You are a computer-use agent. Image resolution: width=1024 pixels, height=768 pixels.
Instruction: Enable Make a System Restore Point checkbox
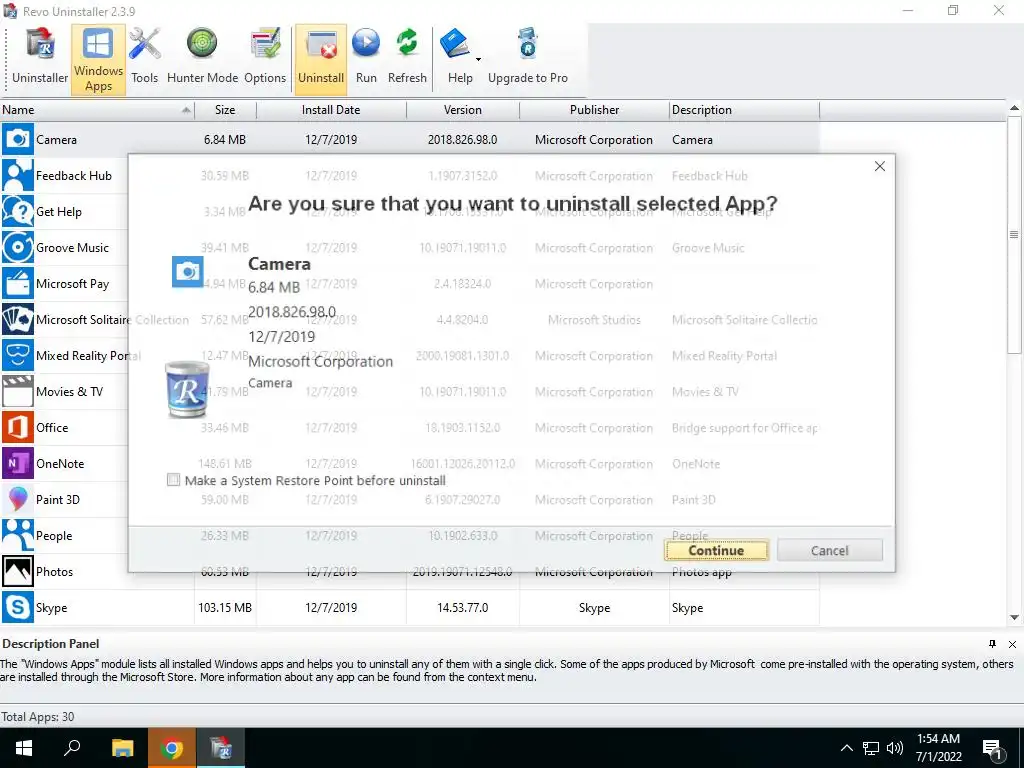173,480
